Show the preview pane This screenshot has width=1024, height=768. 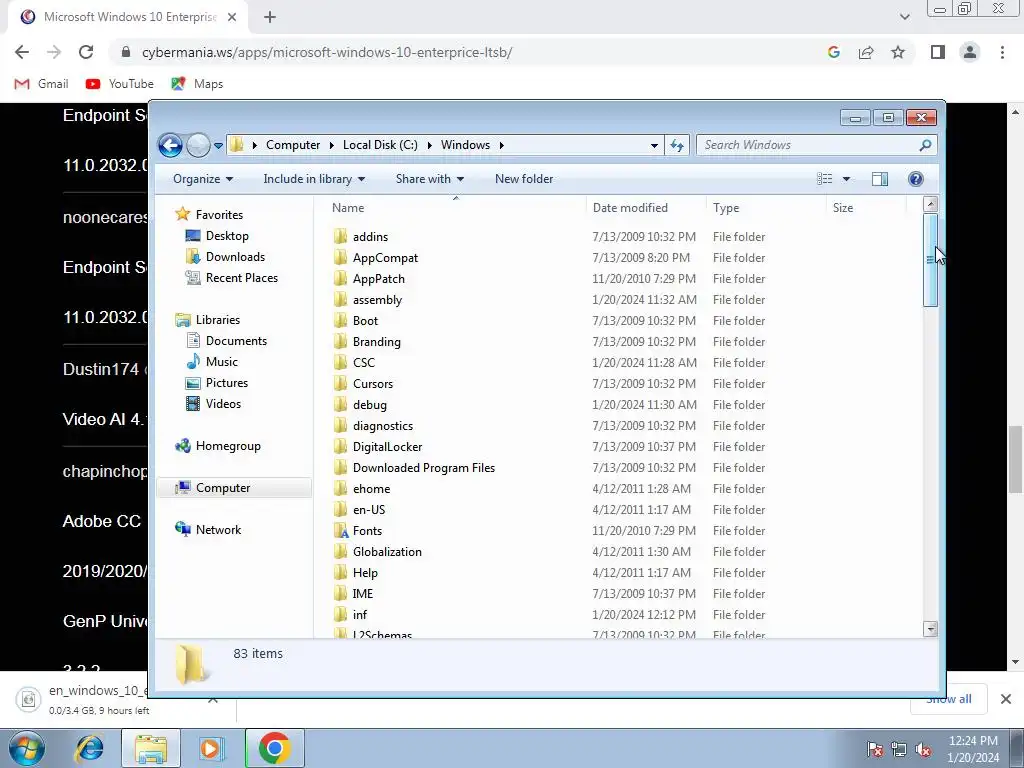click(880, 179)
